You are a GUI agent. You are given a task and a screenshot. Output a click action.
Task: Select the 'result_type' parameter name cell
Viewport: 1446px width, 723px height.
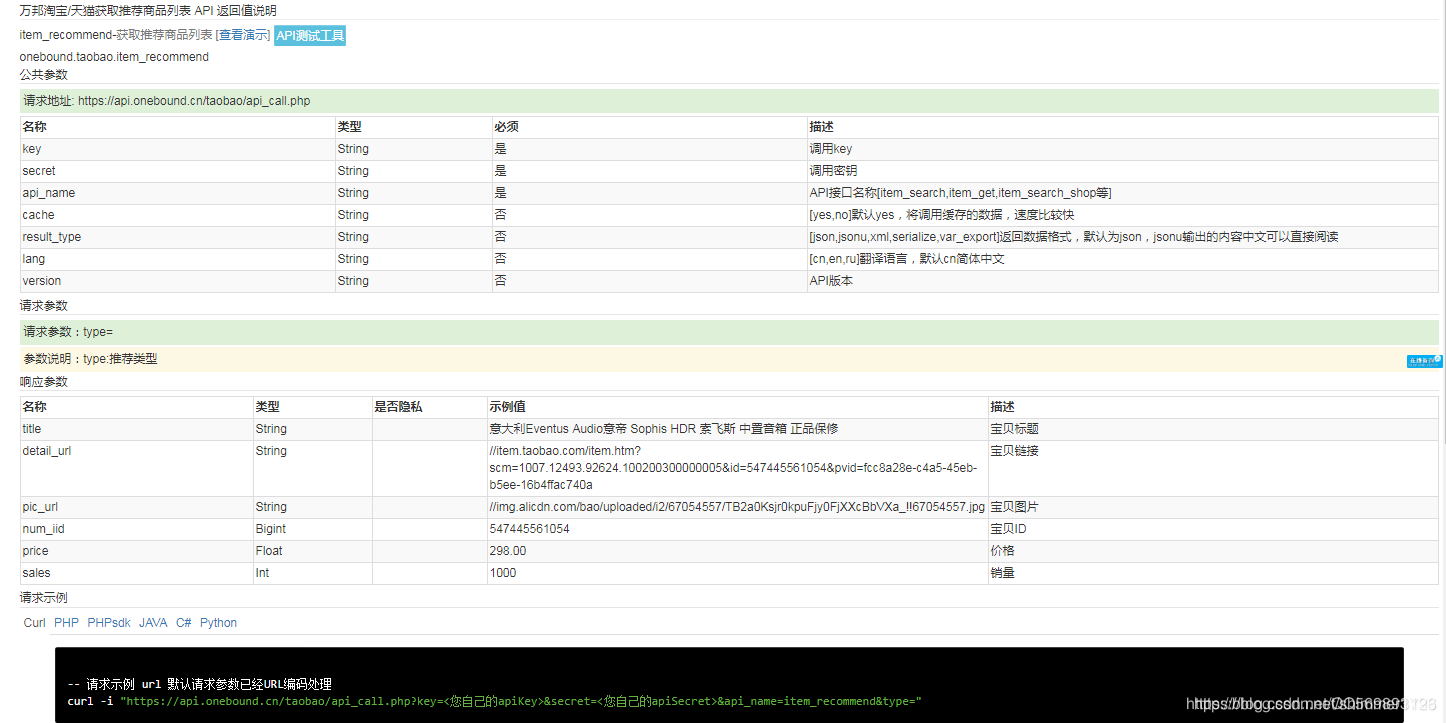pos(178,237)
